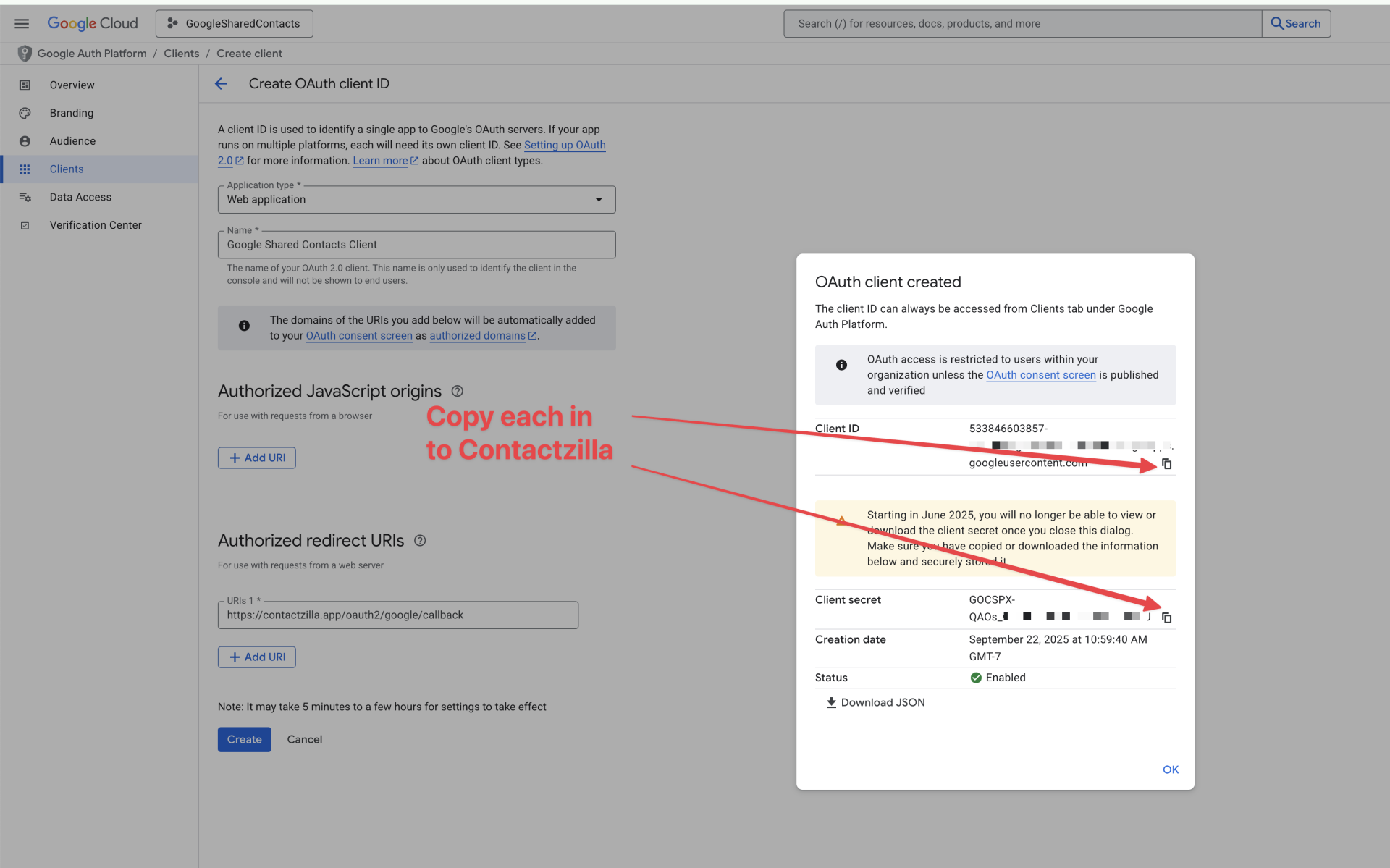Click the Cancel button
The width and height of the screenshot is (1390, 868).
pyautogui.click(x=304, y=739)
